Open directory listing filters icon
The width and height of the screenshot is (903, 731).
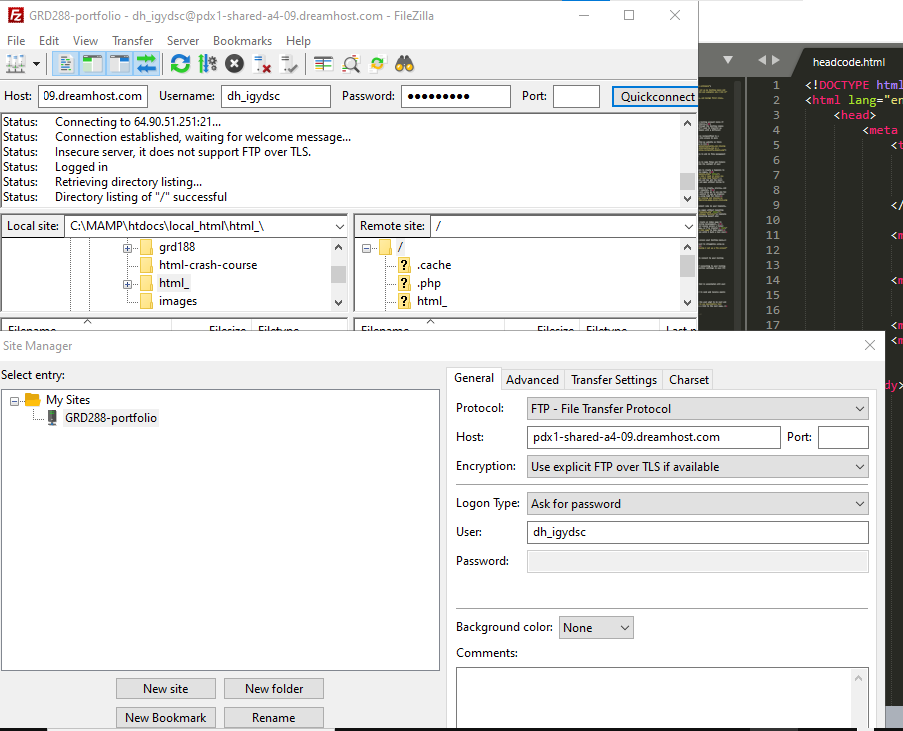click(324, 64)
